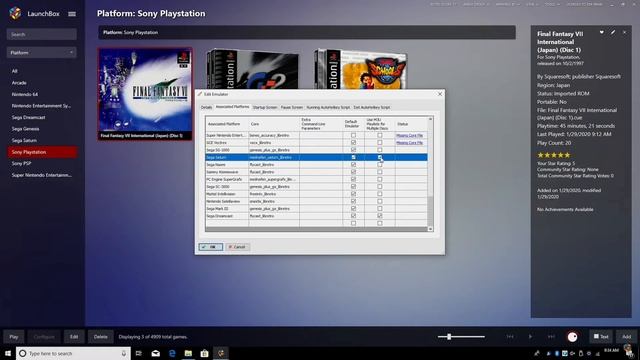Select the LaunchBox icon on the taskbar
Screen dimensions: 640x360
click(221, 353)
